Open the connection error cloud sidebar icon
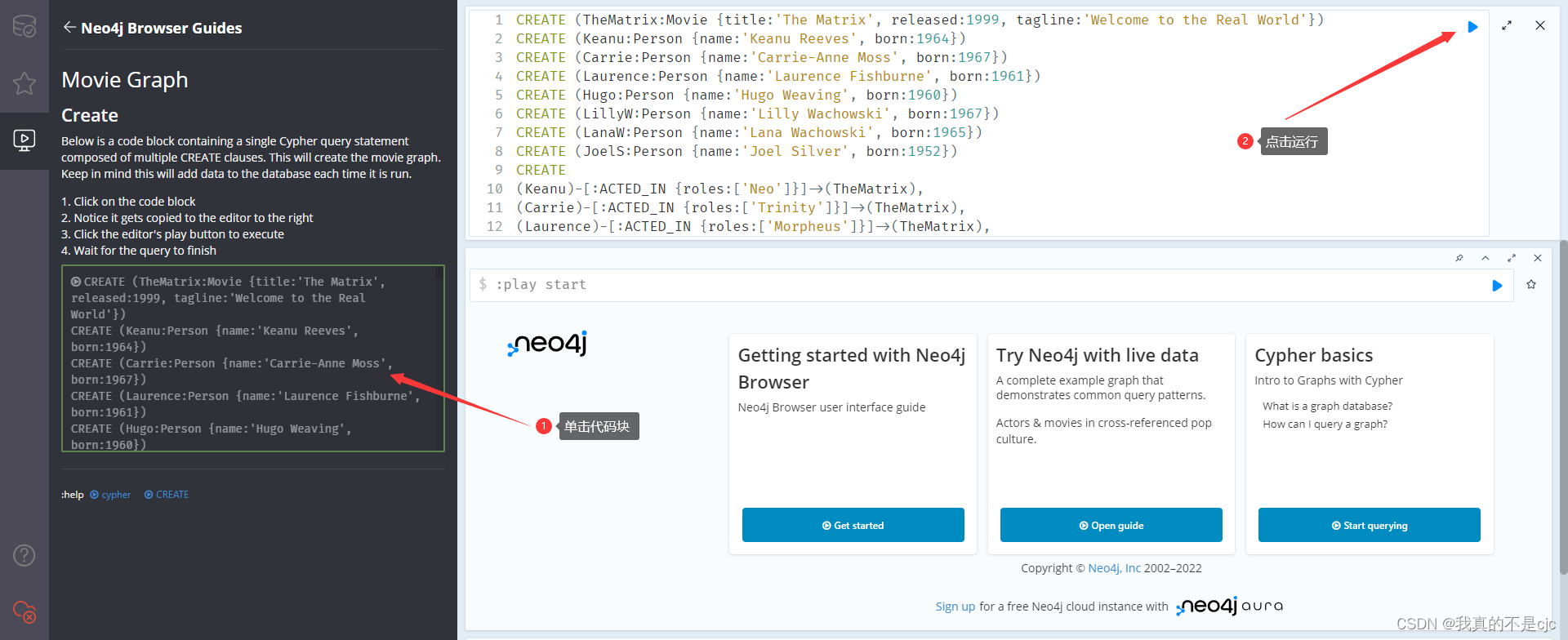This screenshot has height=640, width=1568. pyautogui.click(x=24, y=611)
